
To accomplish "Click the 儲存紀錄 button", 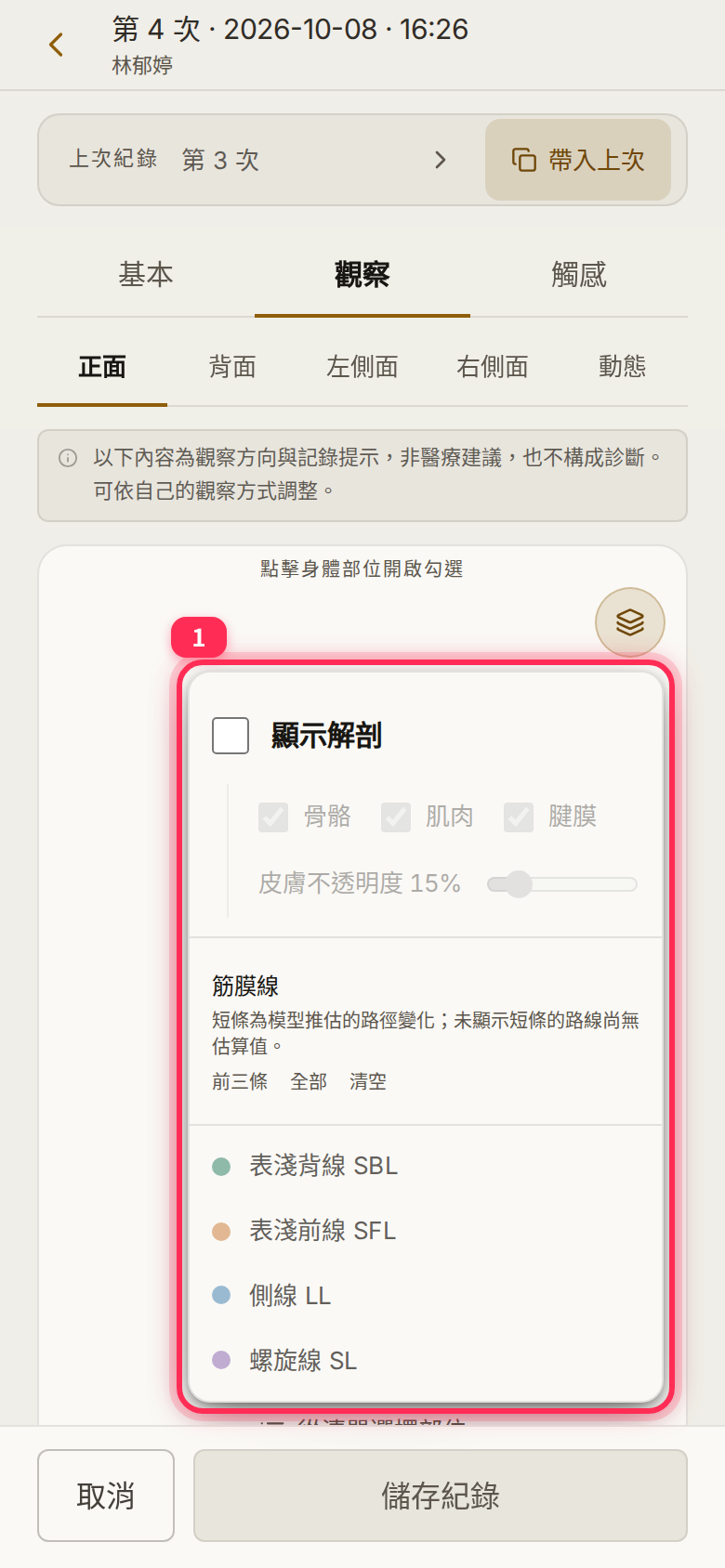I will point(441,1496).
